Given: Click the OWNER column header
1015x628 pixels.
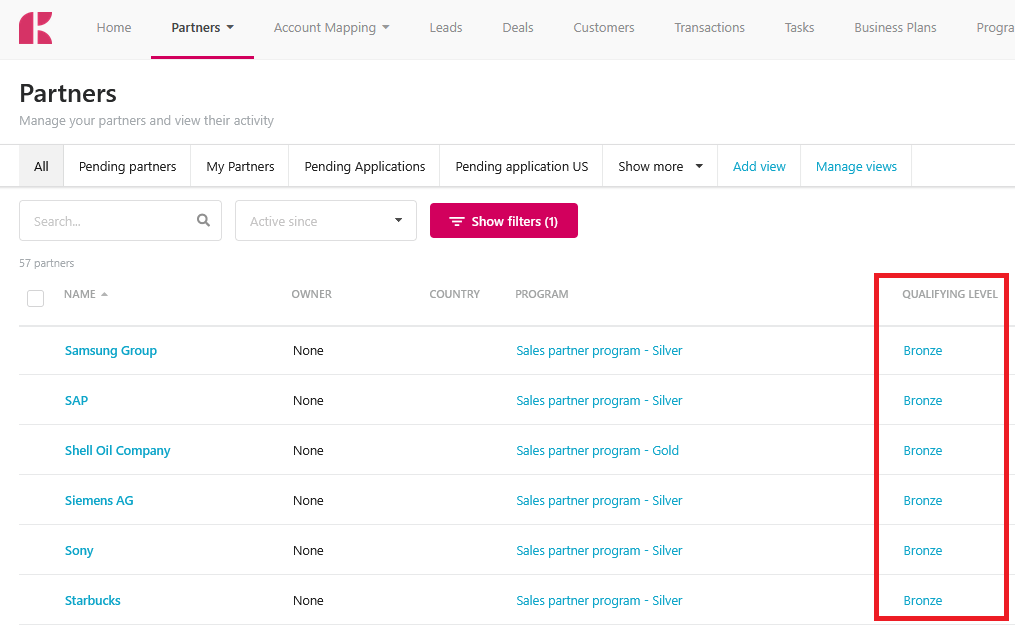Looking at the screenshot, I should tap(311, 294).
